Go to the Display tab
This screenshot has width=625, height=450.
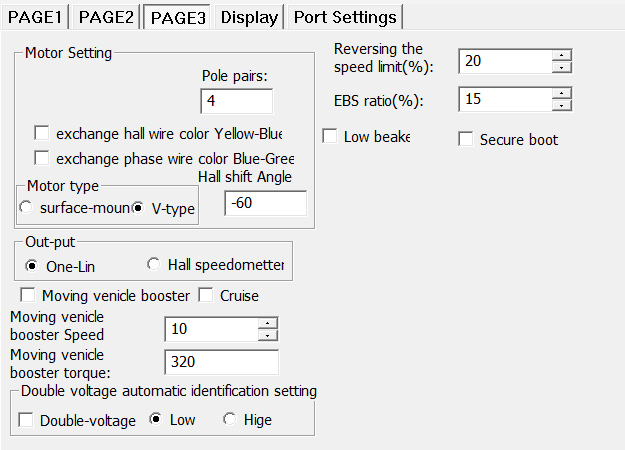[249, 17]
